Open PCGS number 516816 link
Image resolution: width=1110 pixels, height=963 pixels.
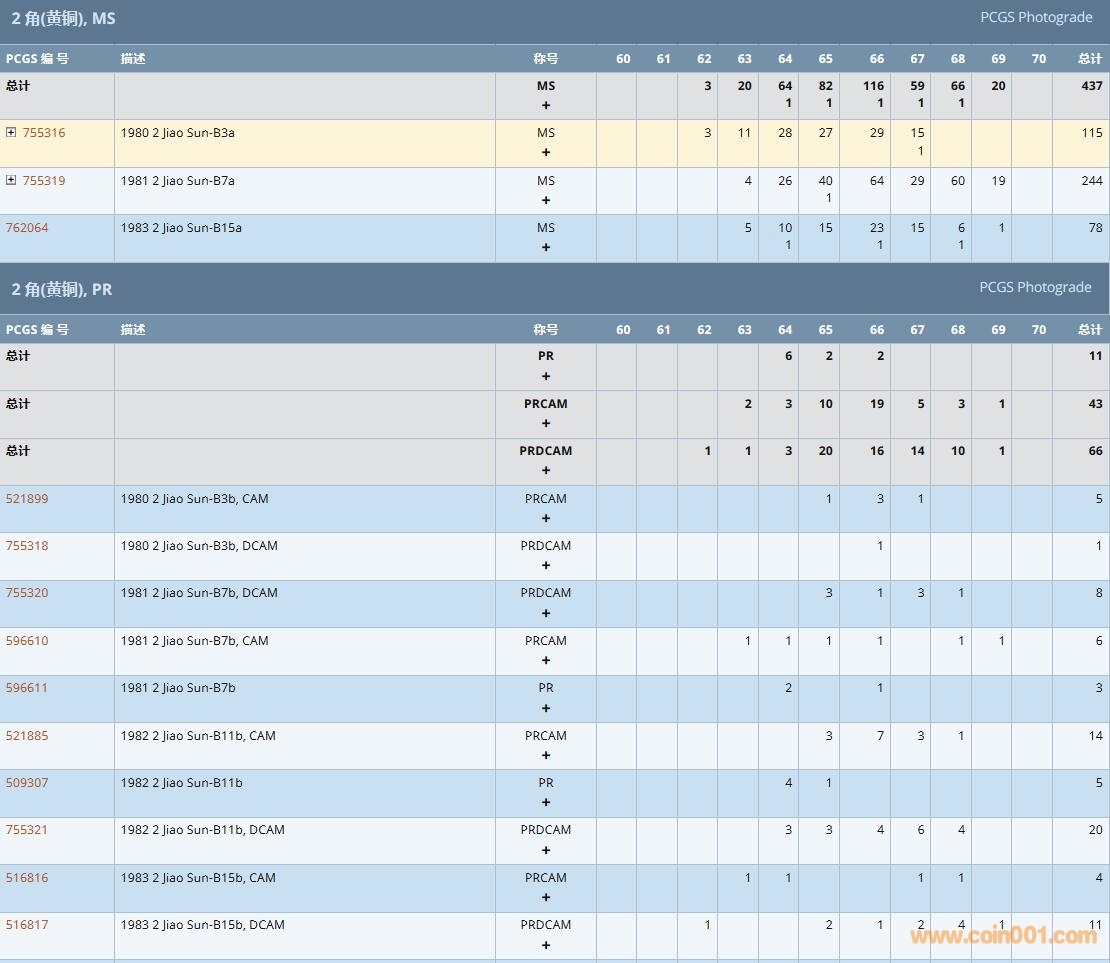pyautogui.click(x=27, y=878)
